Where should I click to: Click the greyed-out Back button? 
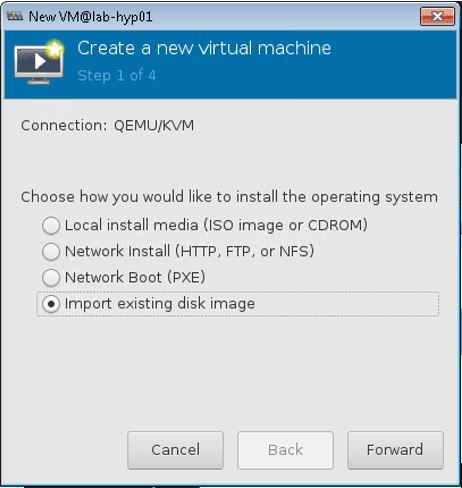(285, 450)
